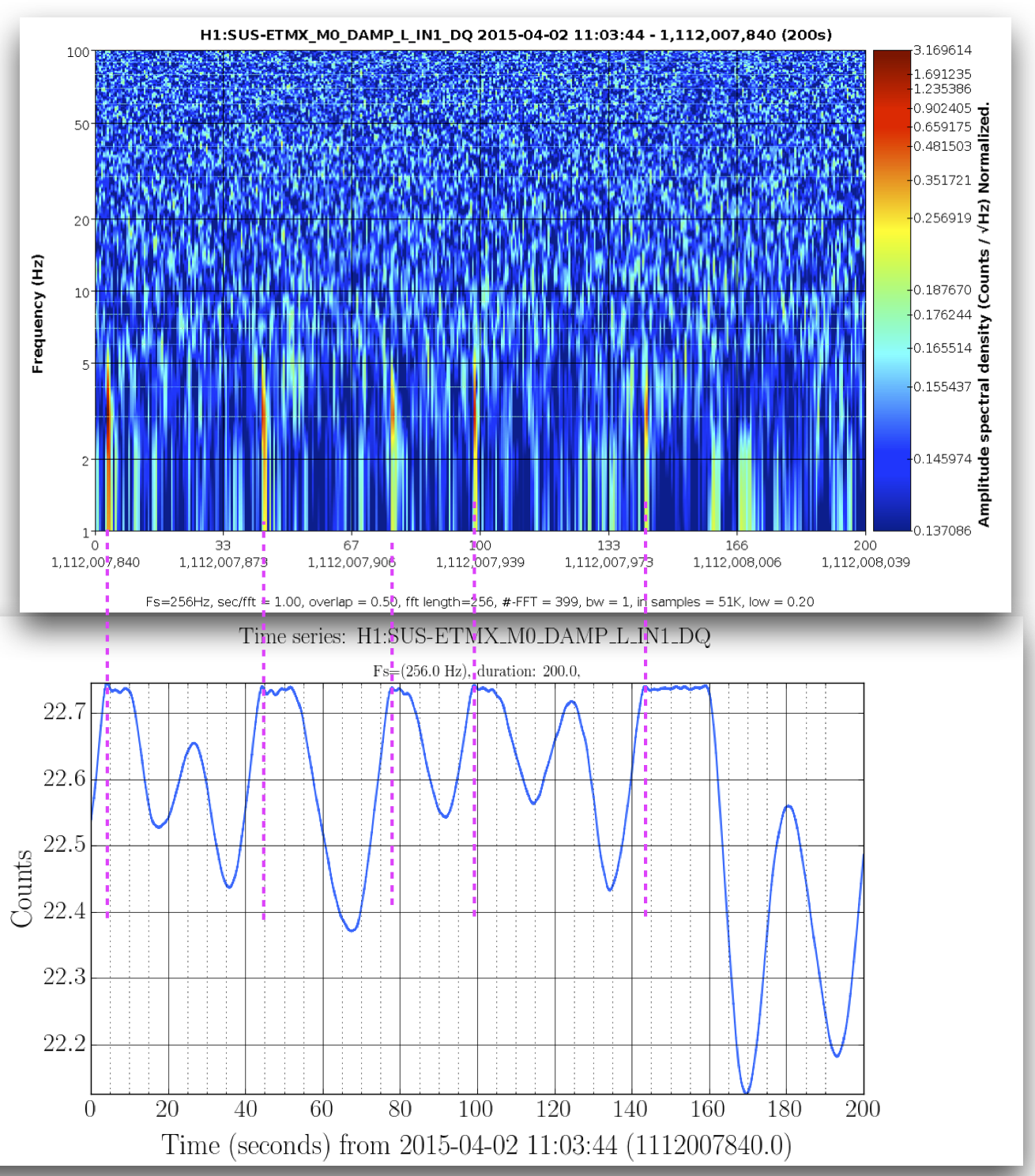The width and height of the screenshot is (1035, 1176).
Task: Click colorbar value 0.351721
Action: pyautogui.click(x=943, y=180)
